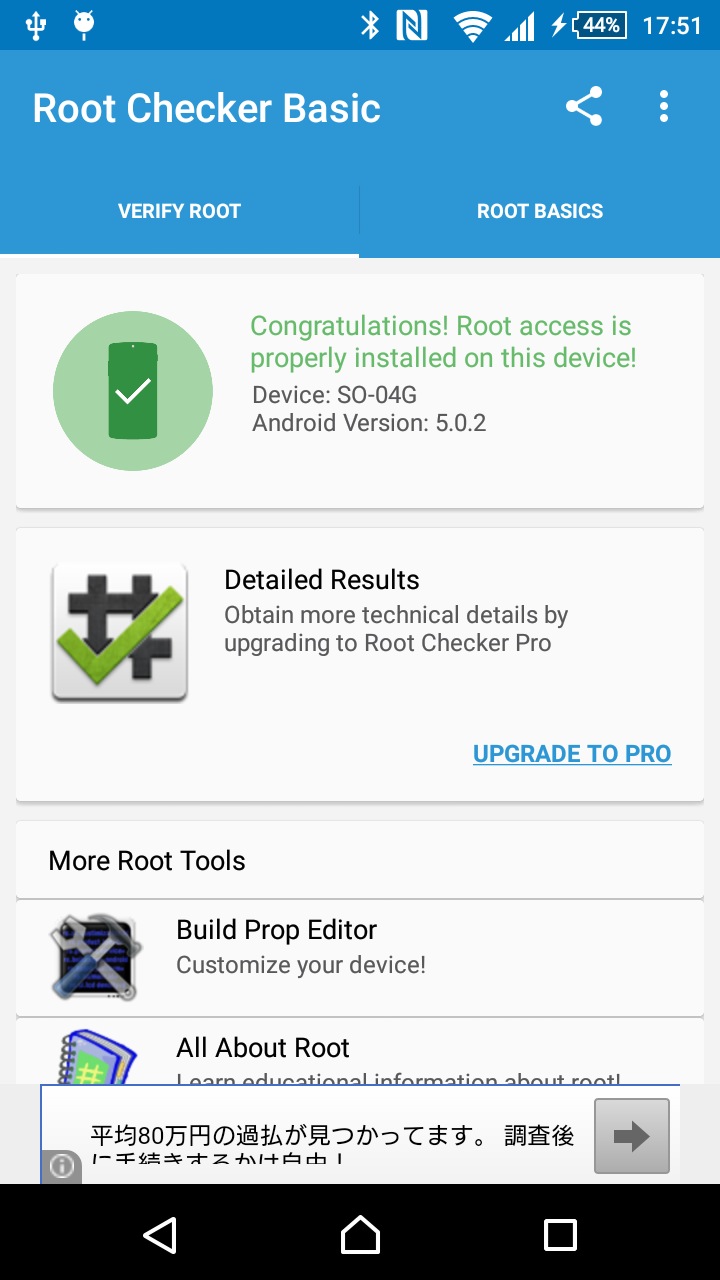Switch to the ROOT BASICS tab
The width and height of the screenshot is (720, 1280).
point(540,211)
